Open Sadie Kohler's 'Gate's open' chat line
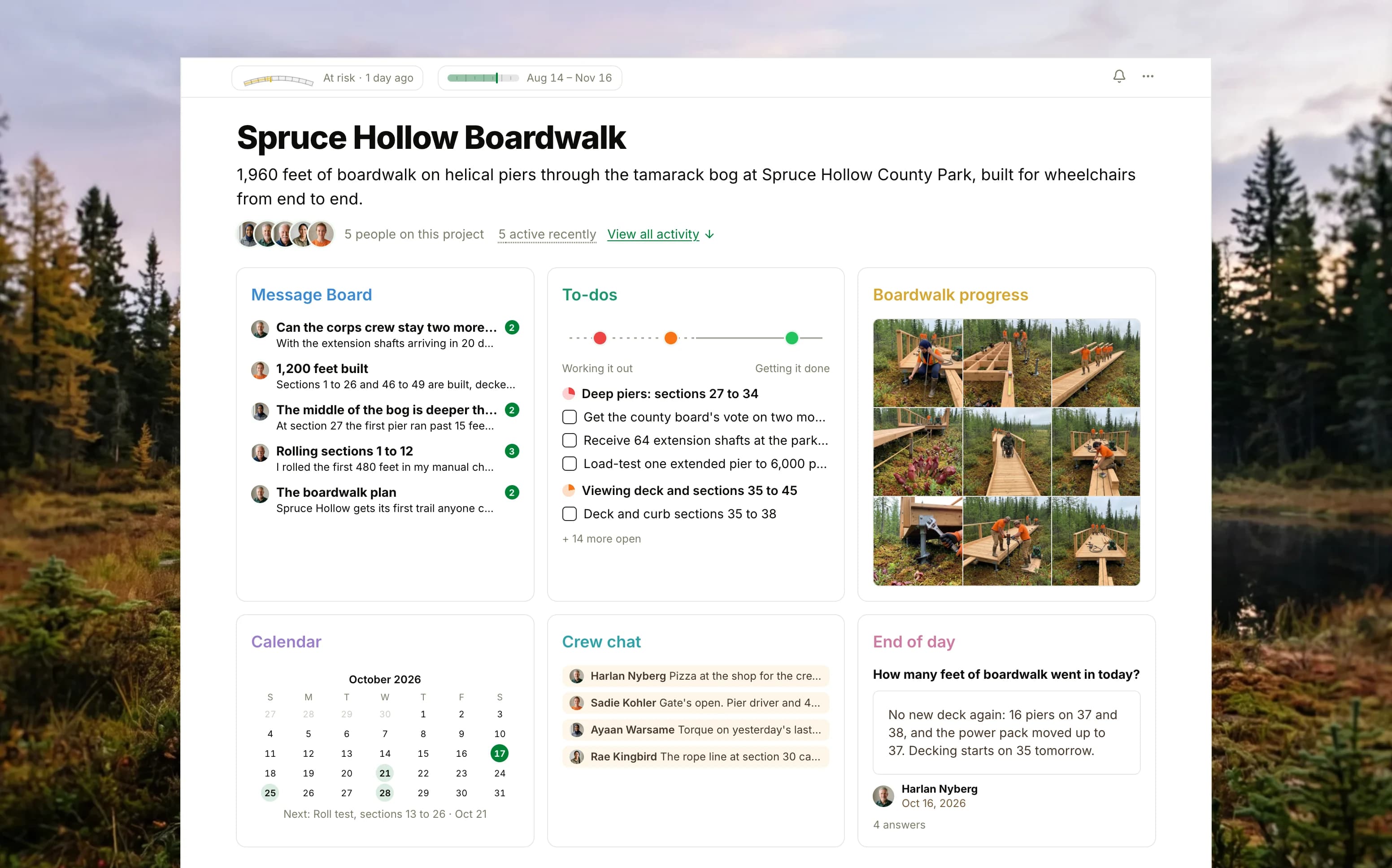The height and width of the screenshot is (868, 1392). pos(696,703)
